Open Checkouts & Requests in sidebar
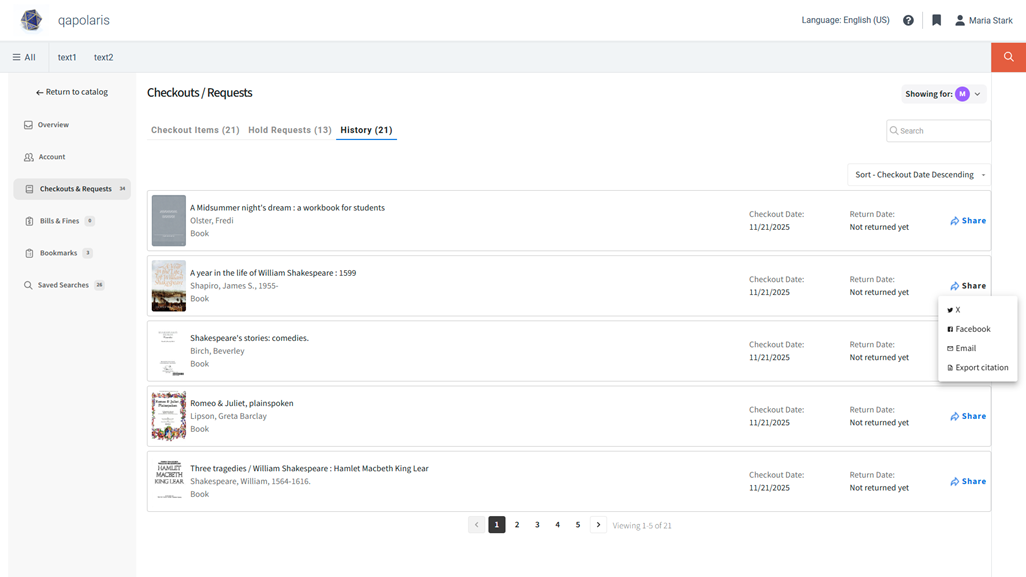This screenshot has height=577, width=1026. pos(72,189)
